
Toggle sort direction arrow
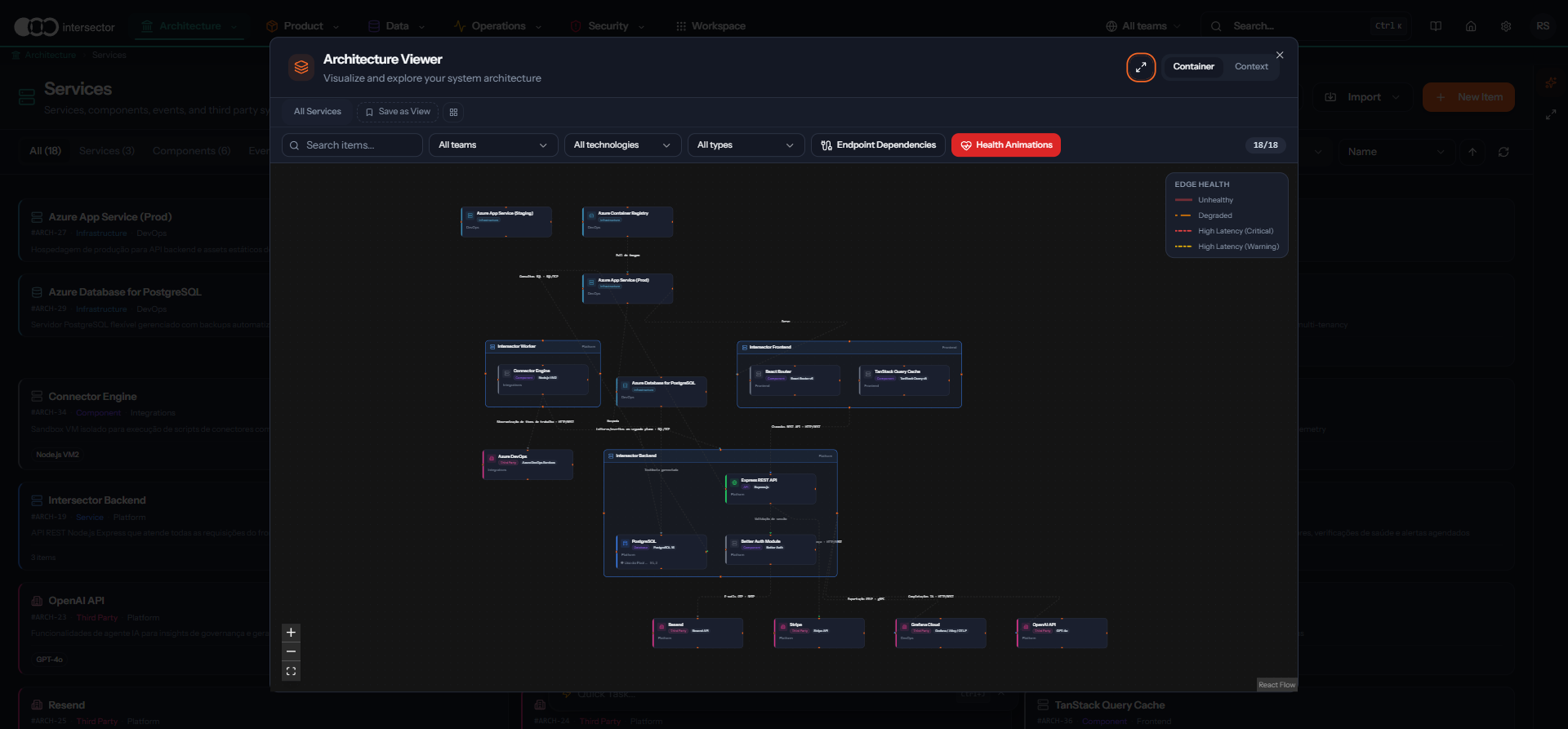[x=1472, y=152]
